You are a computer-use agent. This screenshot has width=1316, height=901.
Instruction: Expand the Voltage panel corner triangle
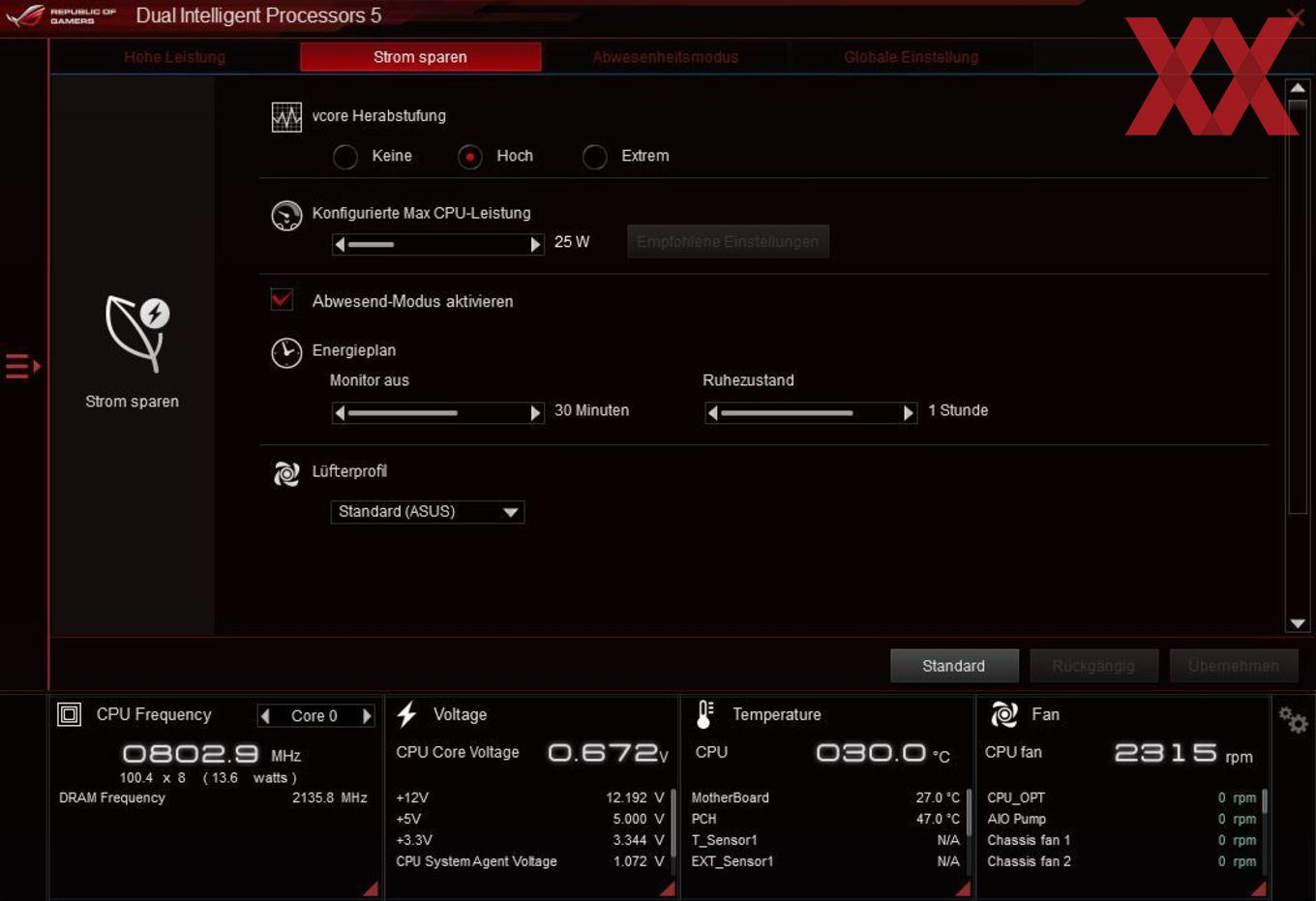667,888
